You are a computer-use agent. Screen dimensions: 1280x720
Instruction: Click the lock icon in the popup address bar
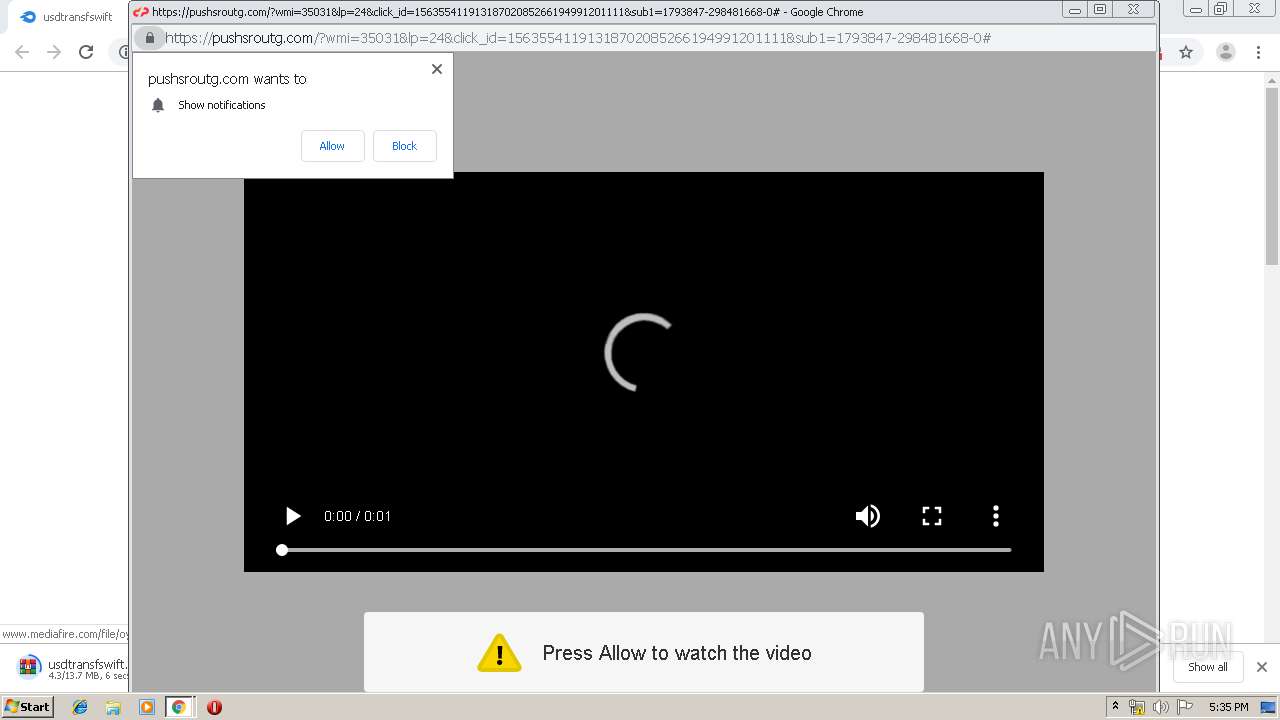pyautogui.click(x=150, y=38)
